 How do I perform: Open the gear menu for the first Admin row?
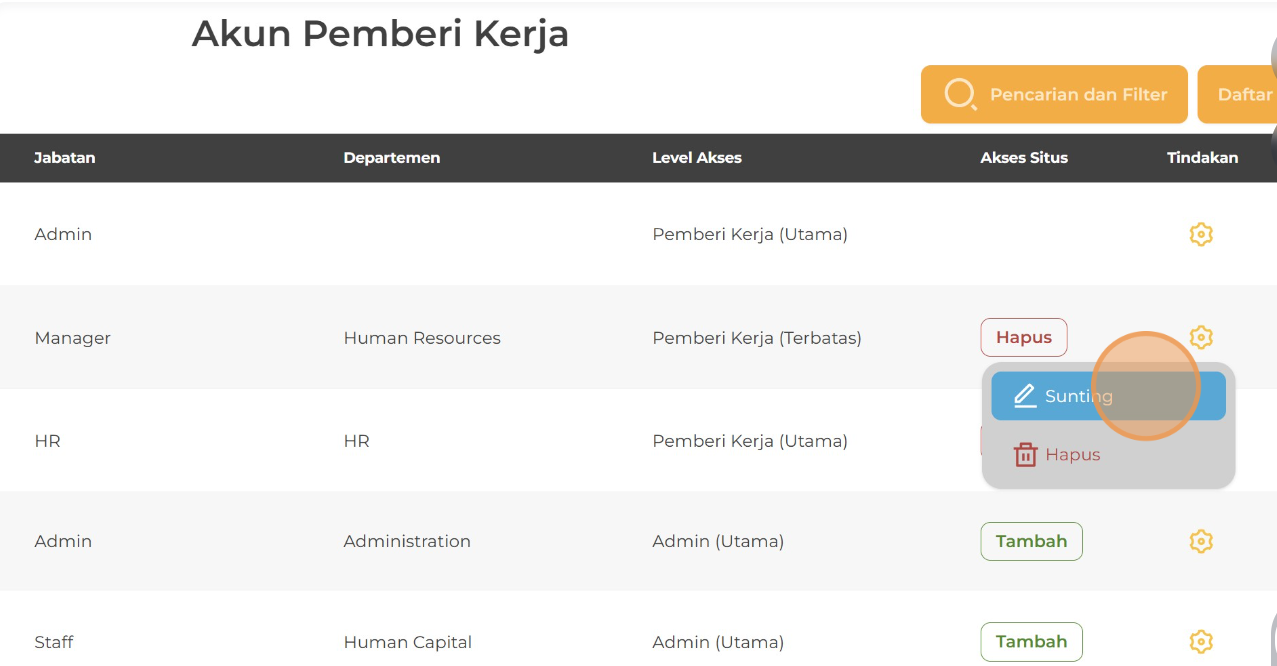pos(1201,234)
